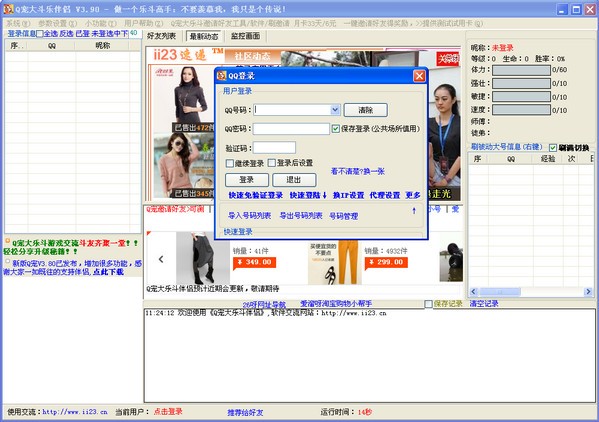Image resolution: width=599 pixels, height=422 pixels.
Task: Open 号码管理 link
Action: 344,216
